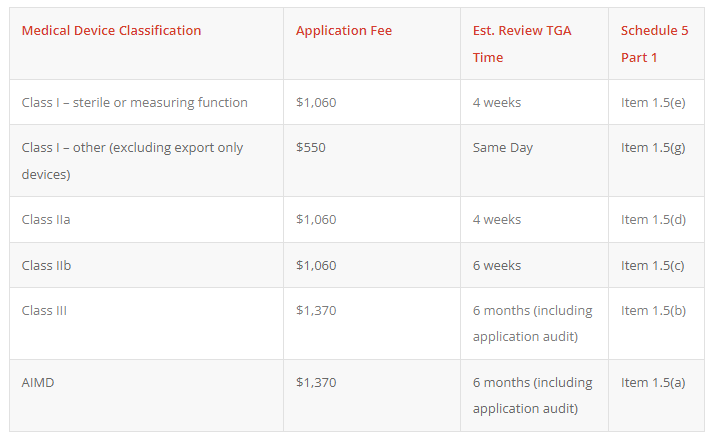
Task: Click the Medical Device Classification header
Action: point(111,30)
